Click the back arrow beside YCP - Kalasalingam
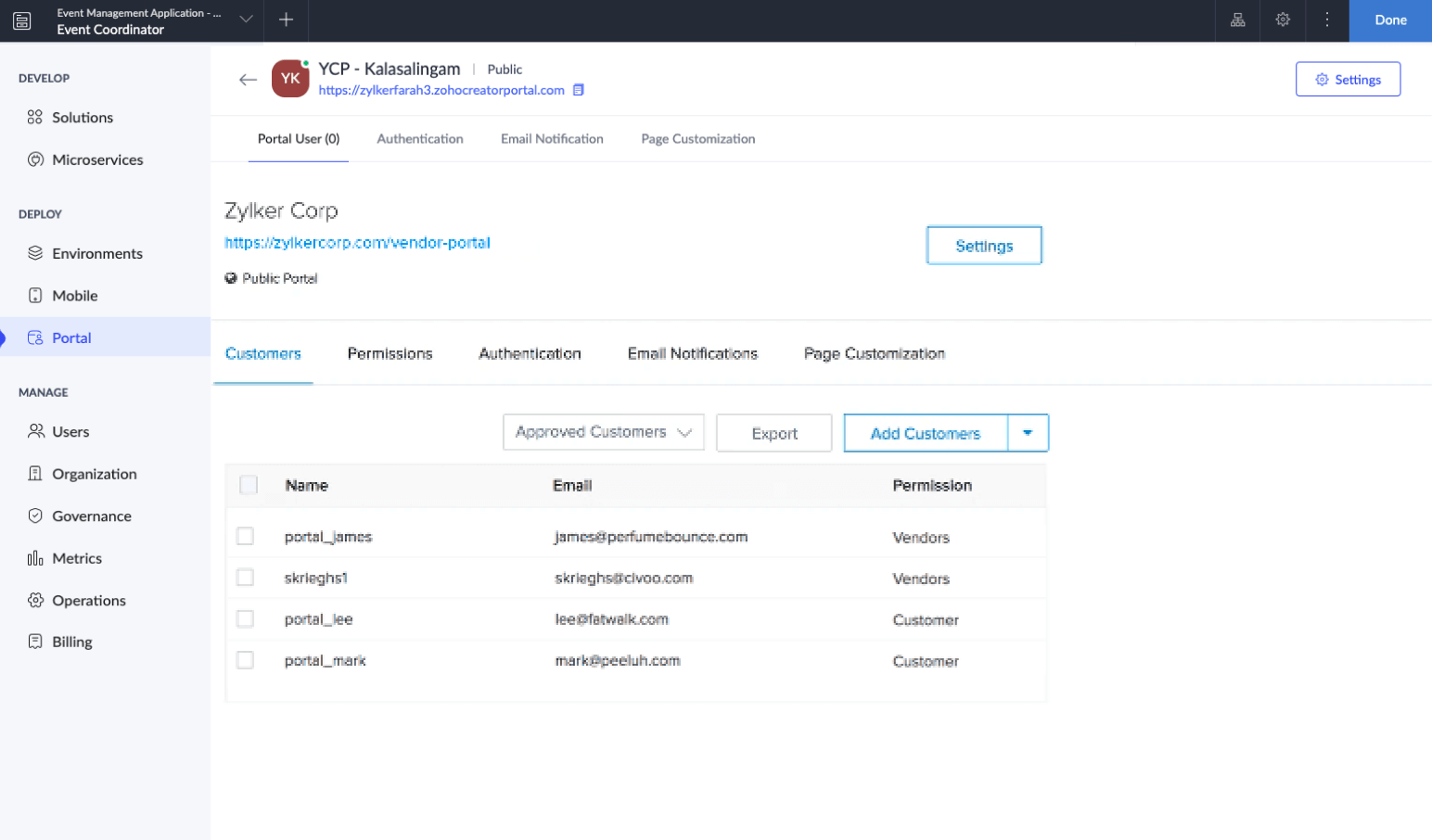Viewport: 1432px width, 840px height. [248, 80]
